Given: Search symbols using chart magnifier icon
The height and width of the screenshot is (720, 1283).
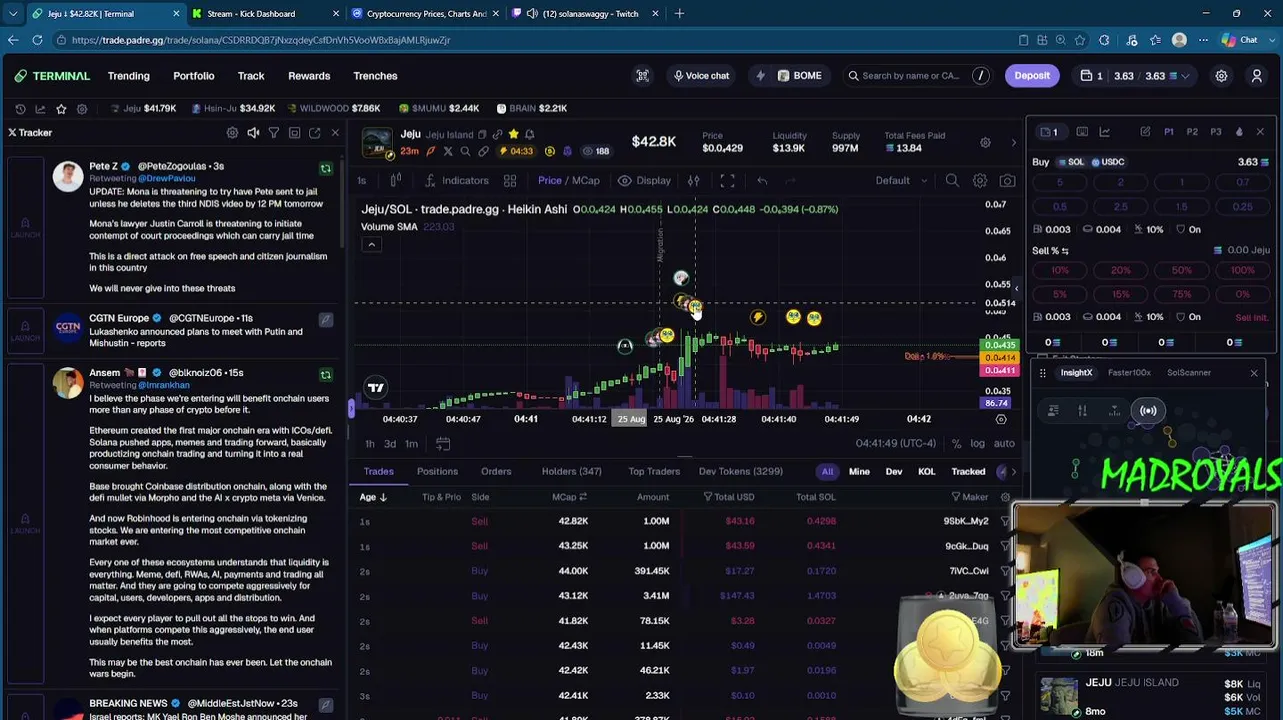Looking at the screenshot, I should point(952,181).
